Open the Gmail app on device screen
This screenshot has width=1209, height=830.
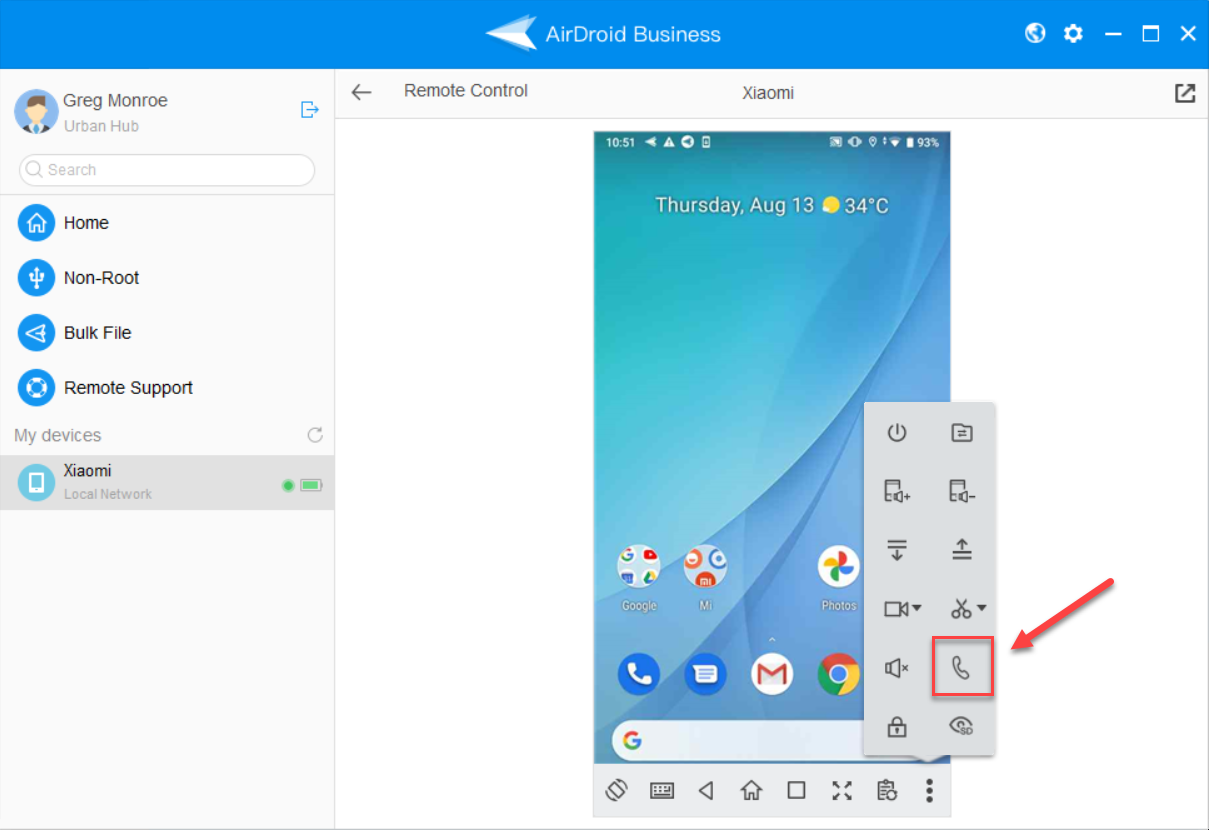[x=772, y=674]
